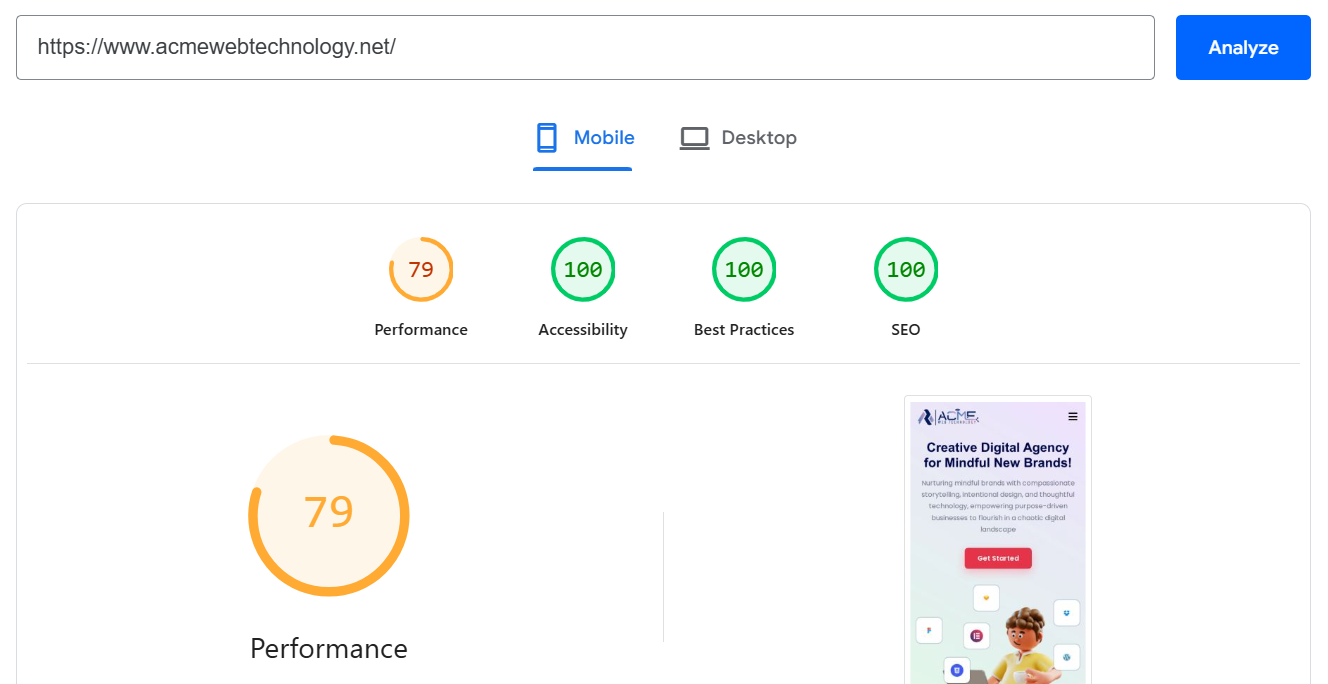Click inside the URL address field
1328x684 pixels.
[585, 47]
